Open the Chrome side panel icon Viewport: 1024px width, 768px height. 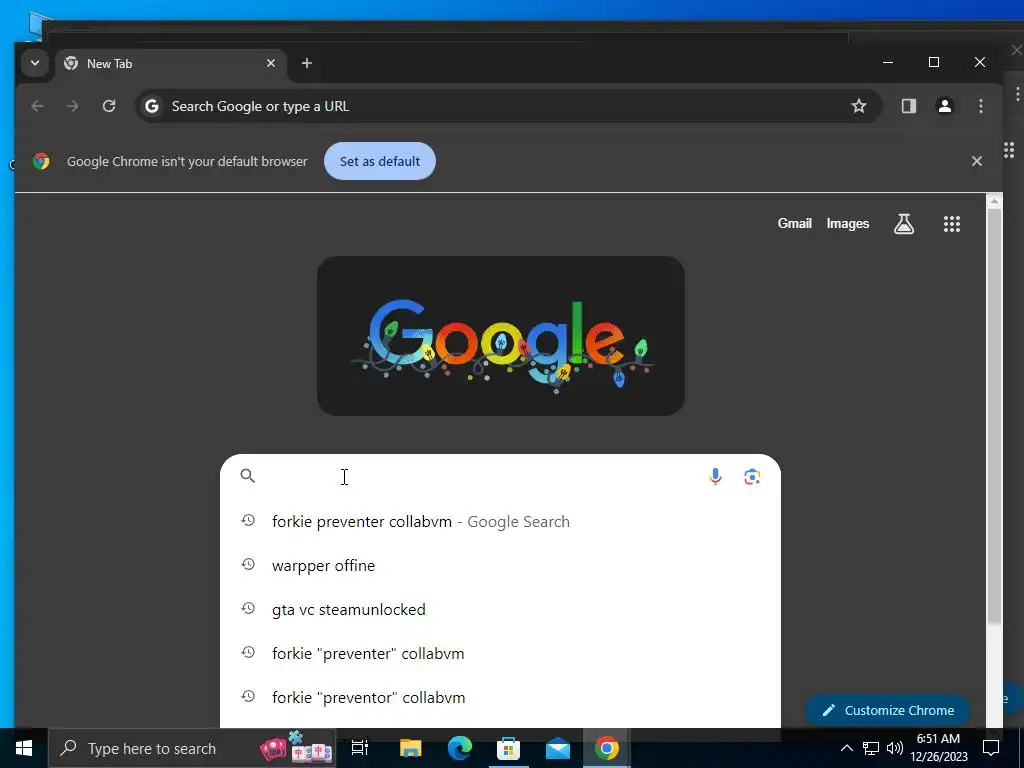(908, 106)
